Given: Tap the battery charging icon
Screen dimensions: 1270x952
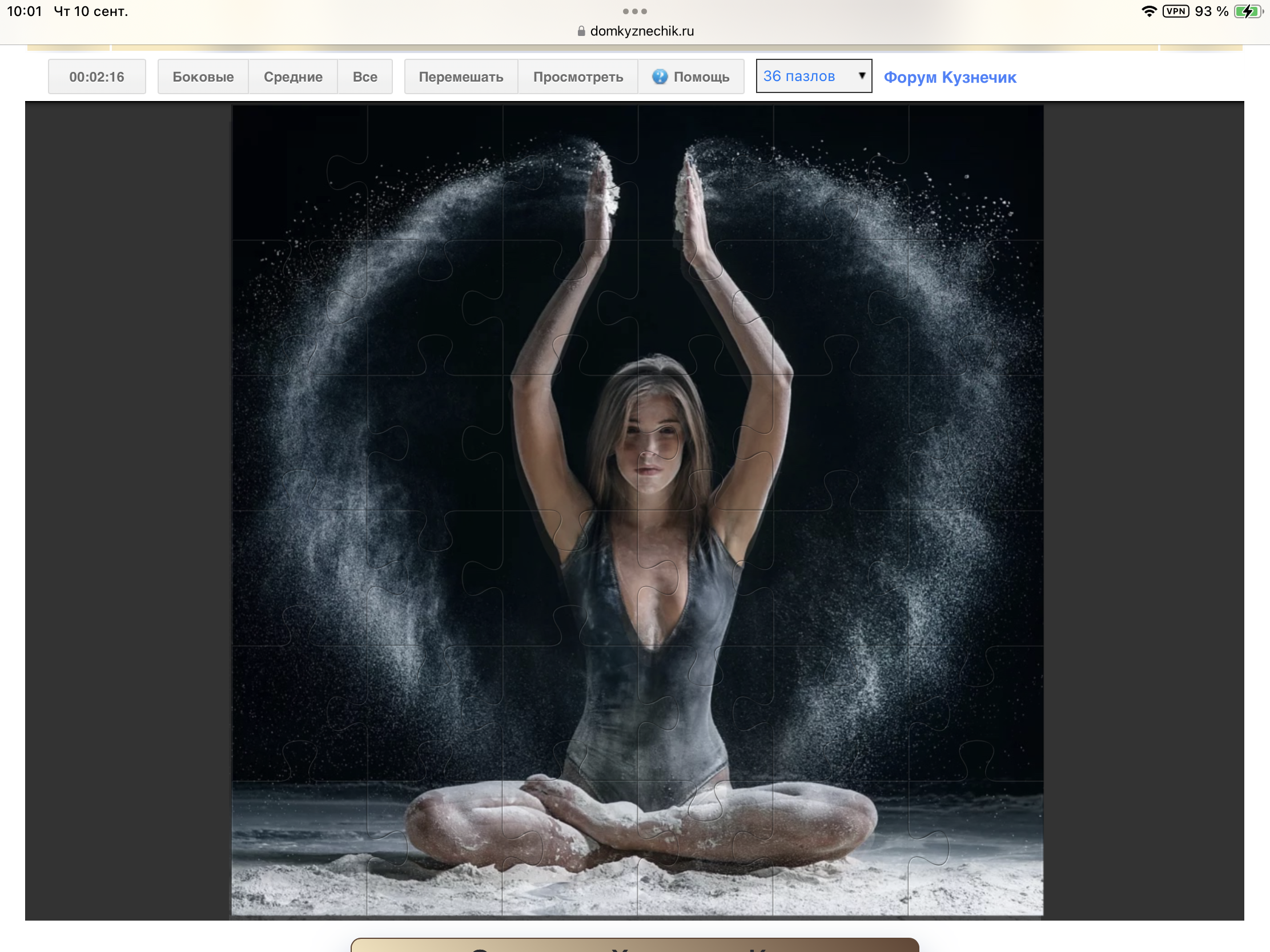Looking at the screenshot, I should [x=1248, y=11].
